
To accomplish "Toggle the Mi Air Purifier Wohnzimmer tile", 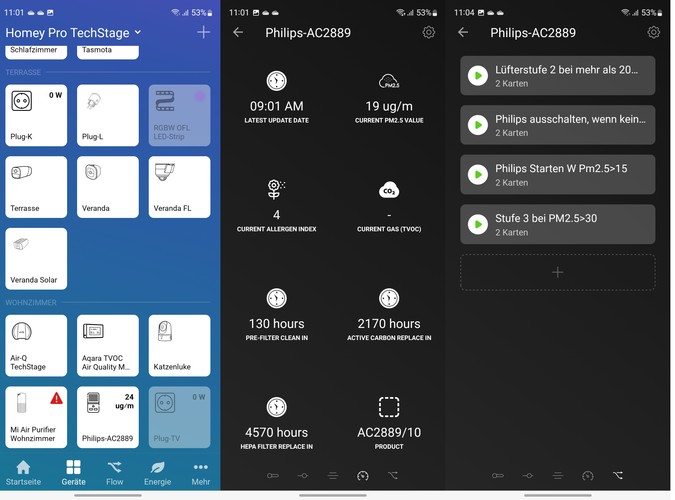I will pyautogui.click(x=36, y=417).
